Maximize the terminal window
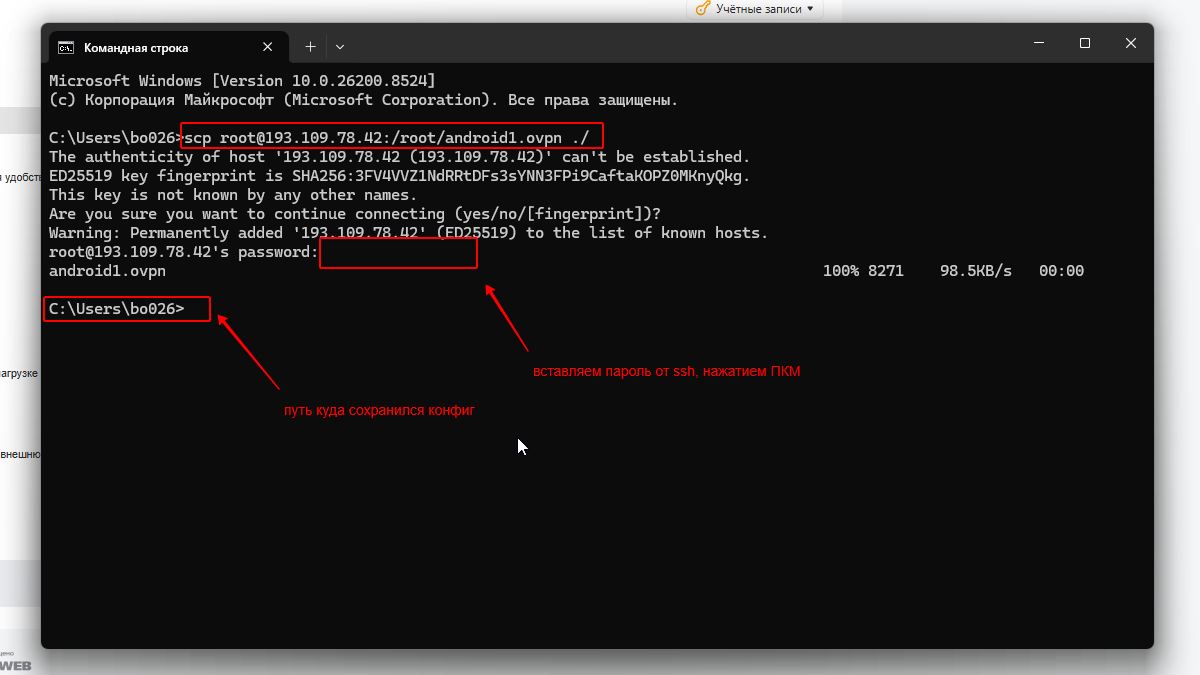 pos(1085,44)
